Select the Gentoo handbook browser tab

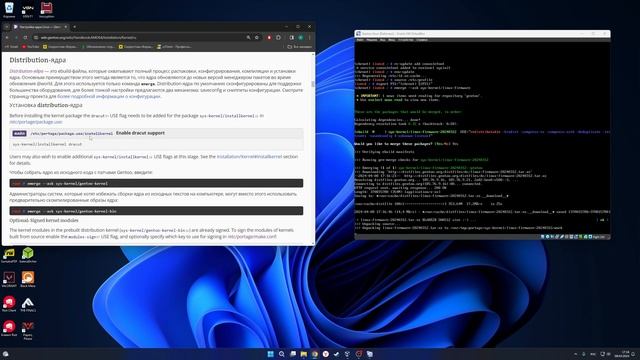pyautogui.click(x=40, y=27)
